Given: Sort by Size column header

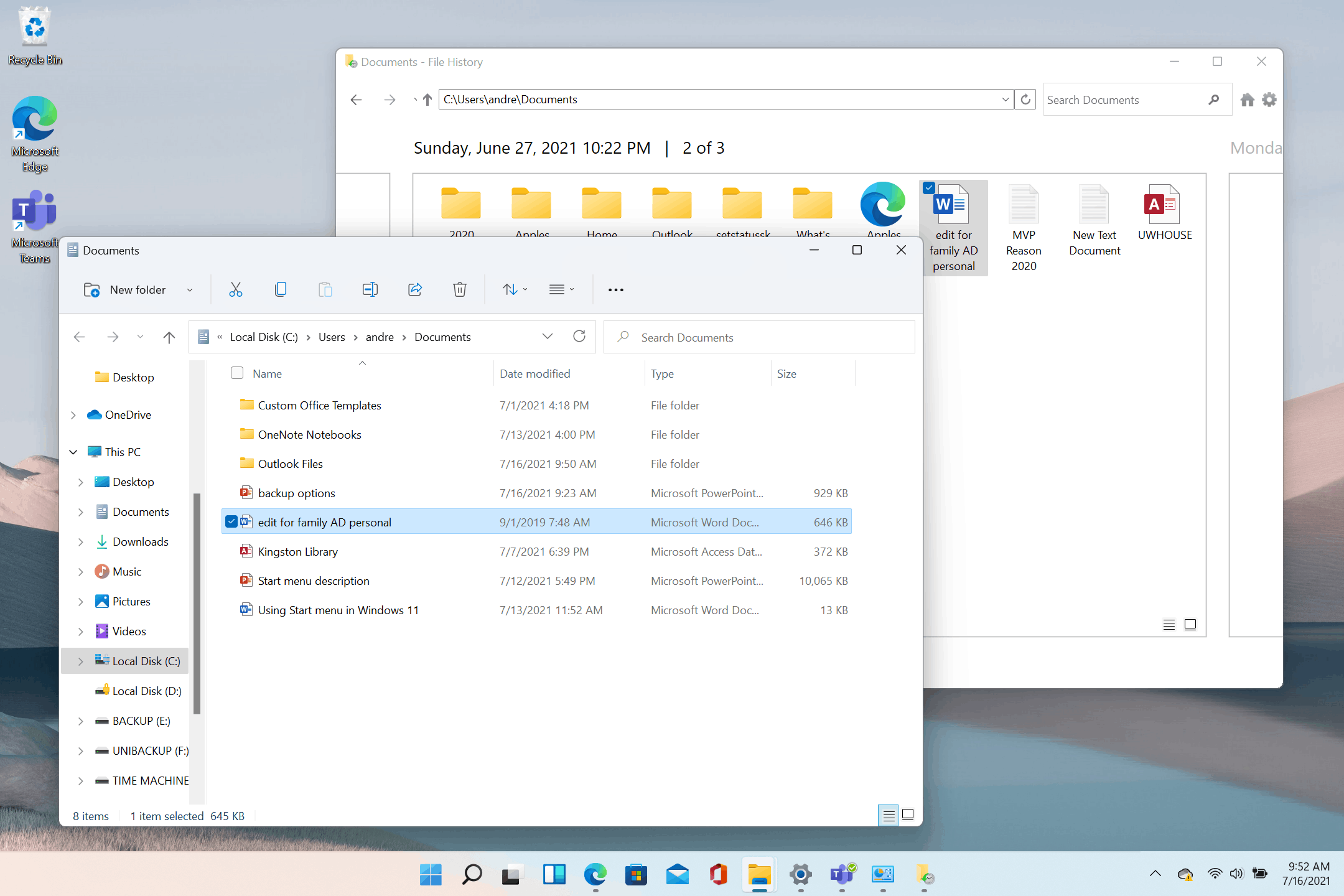Looking at the screenshot, I should 786,373.
